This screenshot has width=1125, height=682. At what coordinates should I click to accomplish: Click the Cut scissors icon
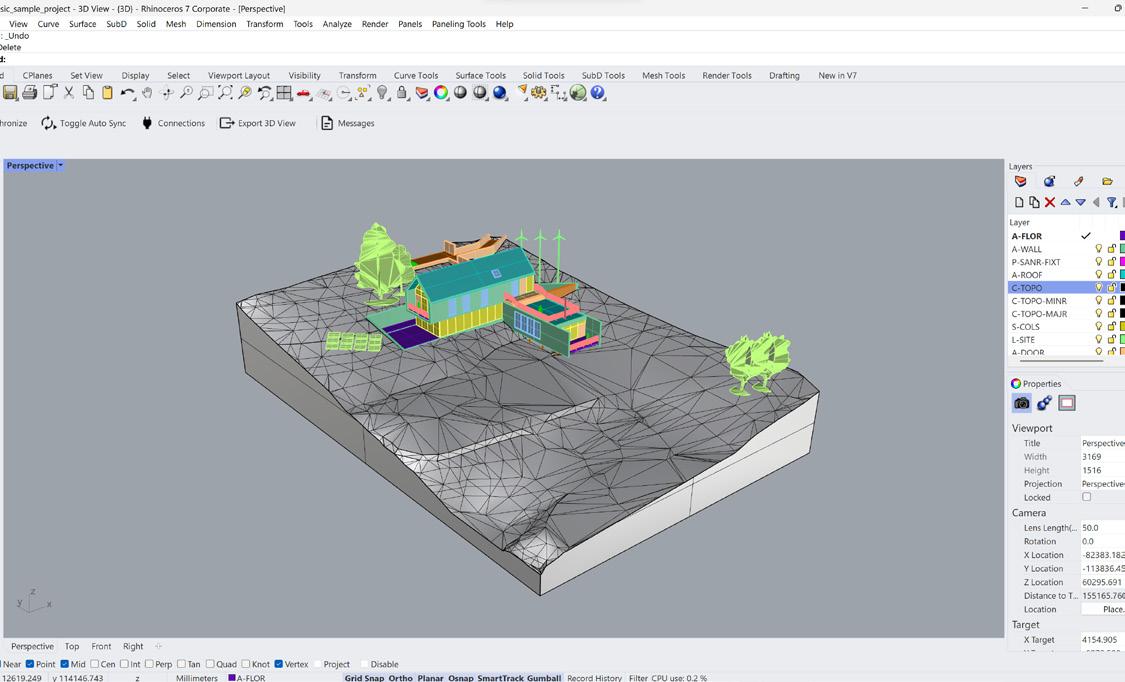point(69,93)
